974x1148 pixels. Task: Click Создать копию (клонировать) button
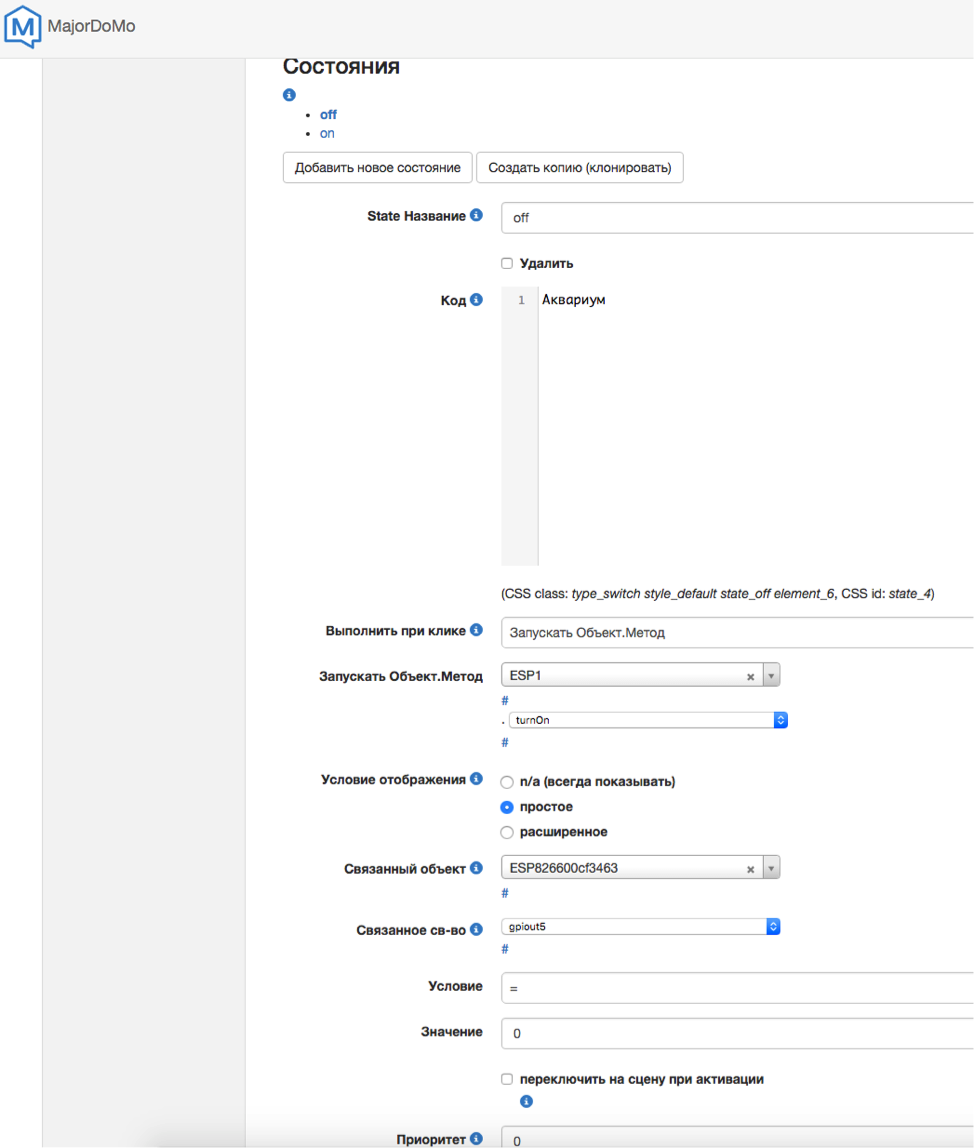[580, 167]
